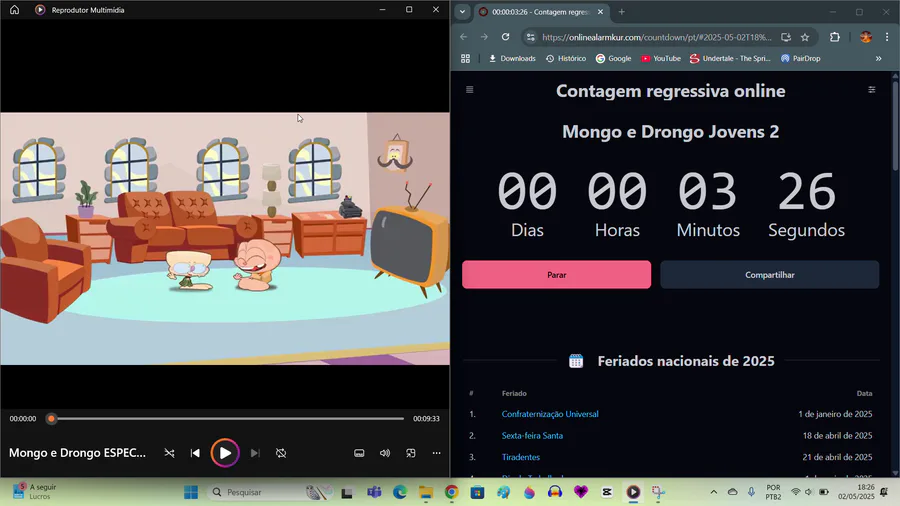Open Confraternização Universal holiday link
The height and width of the screenshot is (506, 900).
[x=550, y=414]
